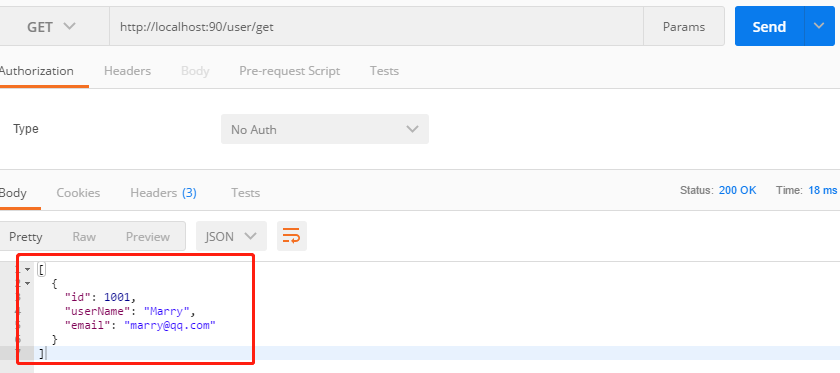Click the "id": 1001 line
Screen dimensions: 840x373
pyautogui.click(x=101, y=297)
